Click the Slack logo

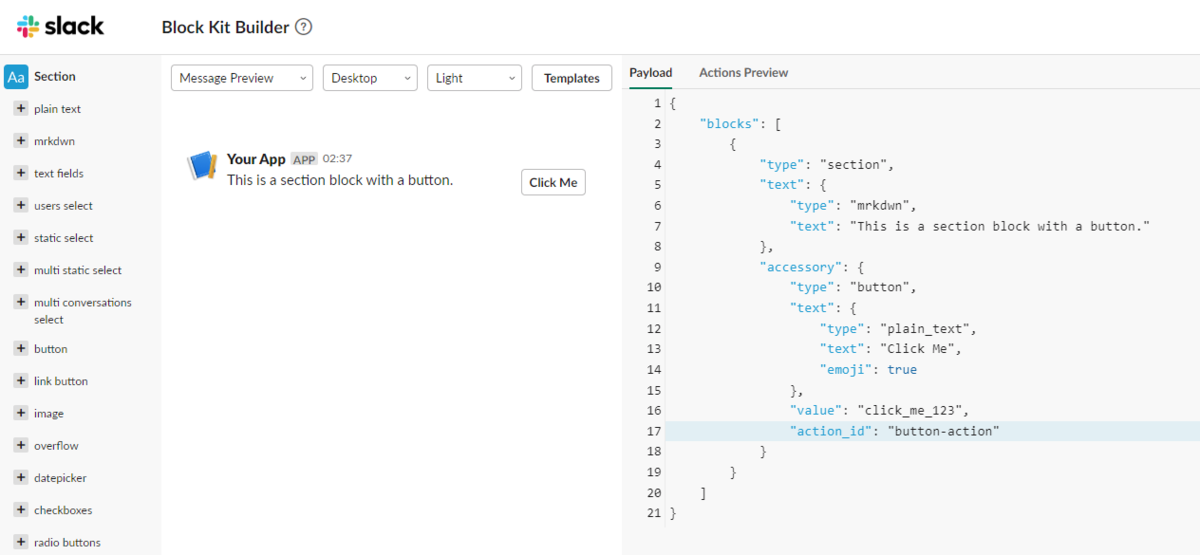tap(60, 26)
